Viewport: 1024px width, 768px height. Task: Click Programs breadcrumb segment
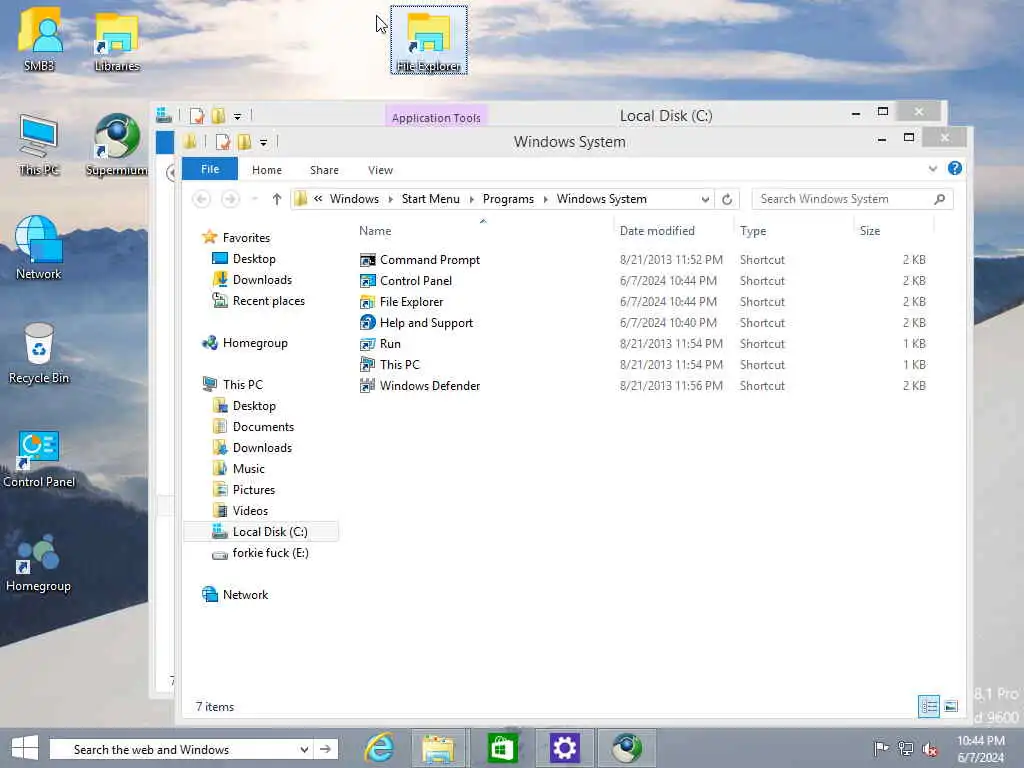[508, 199]
